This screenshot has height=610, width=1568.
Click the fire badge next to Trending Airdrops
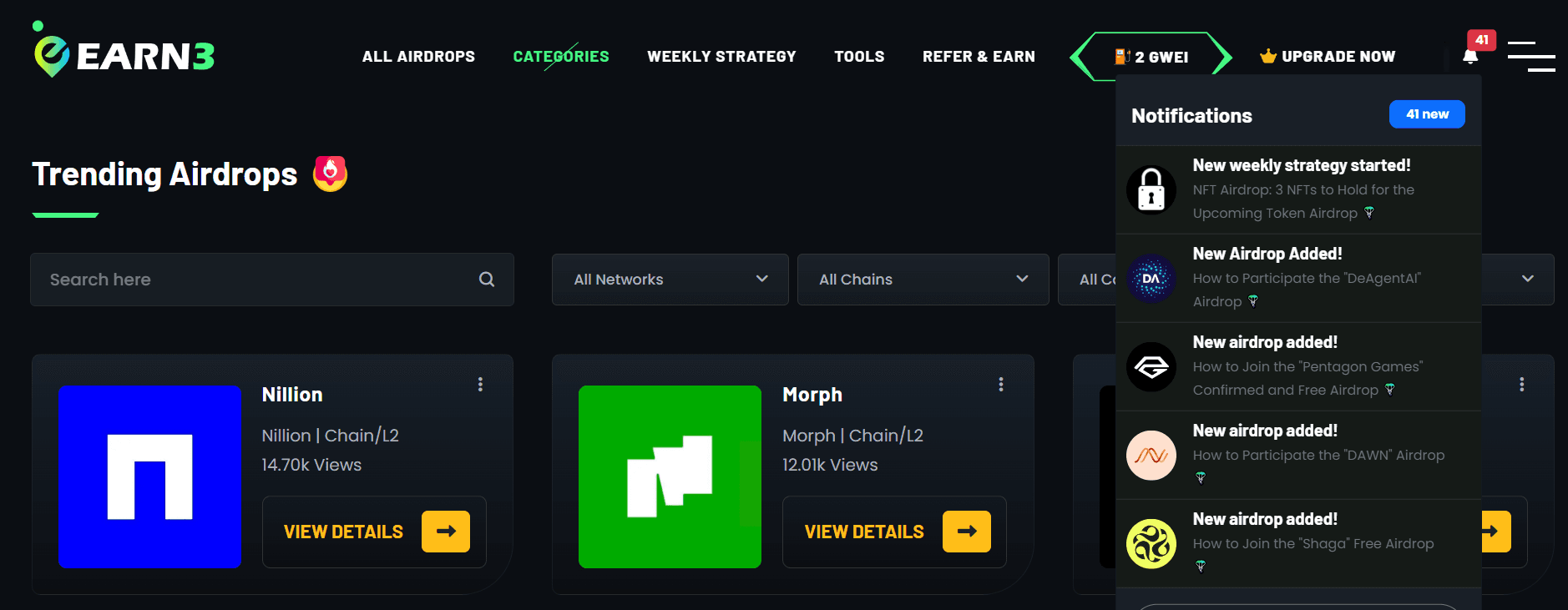point(331,174)
